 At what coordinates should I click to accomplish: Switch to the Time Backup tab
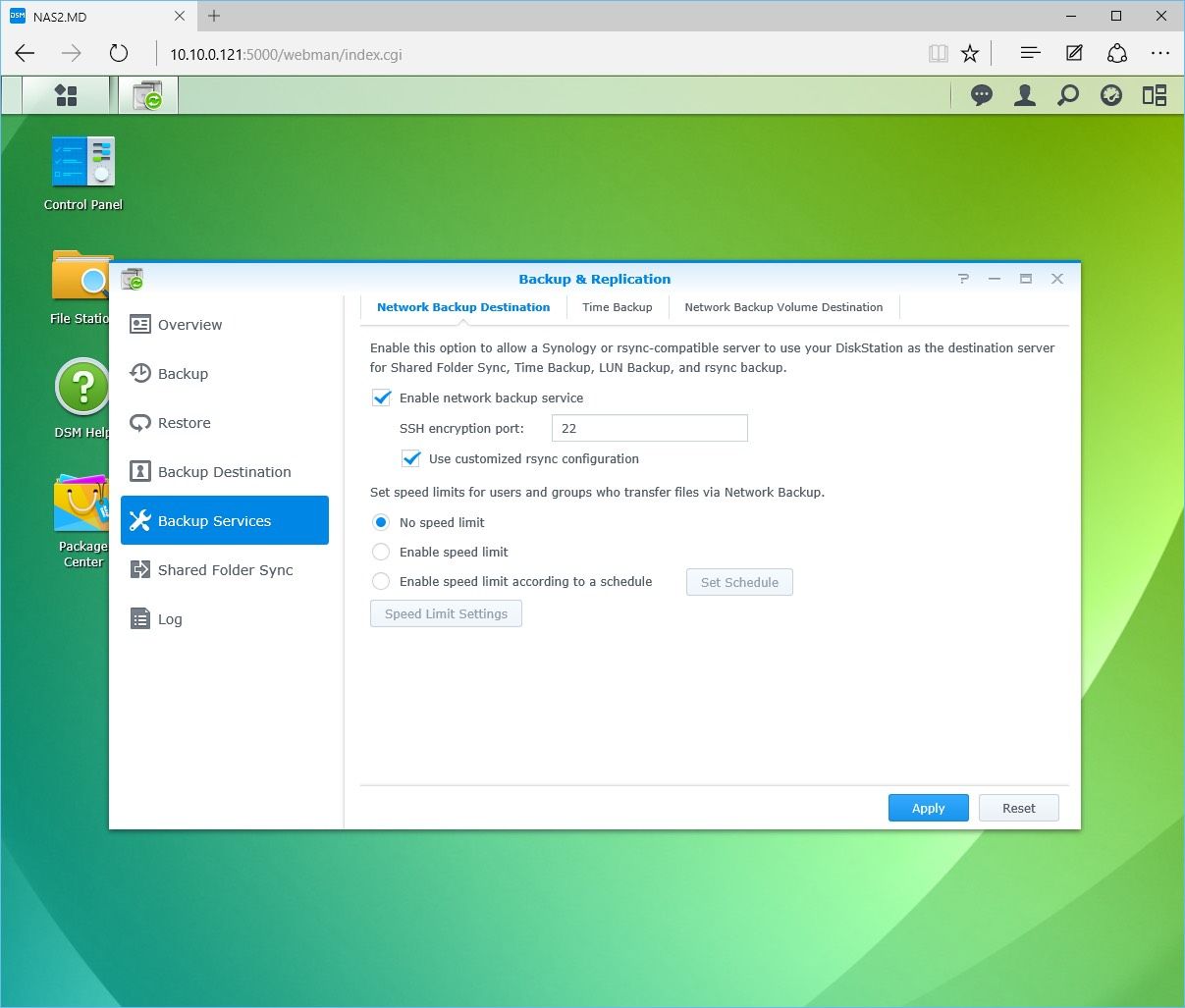point(618,307)
